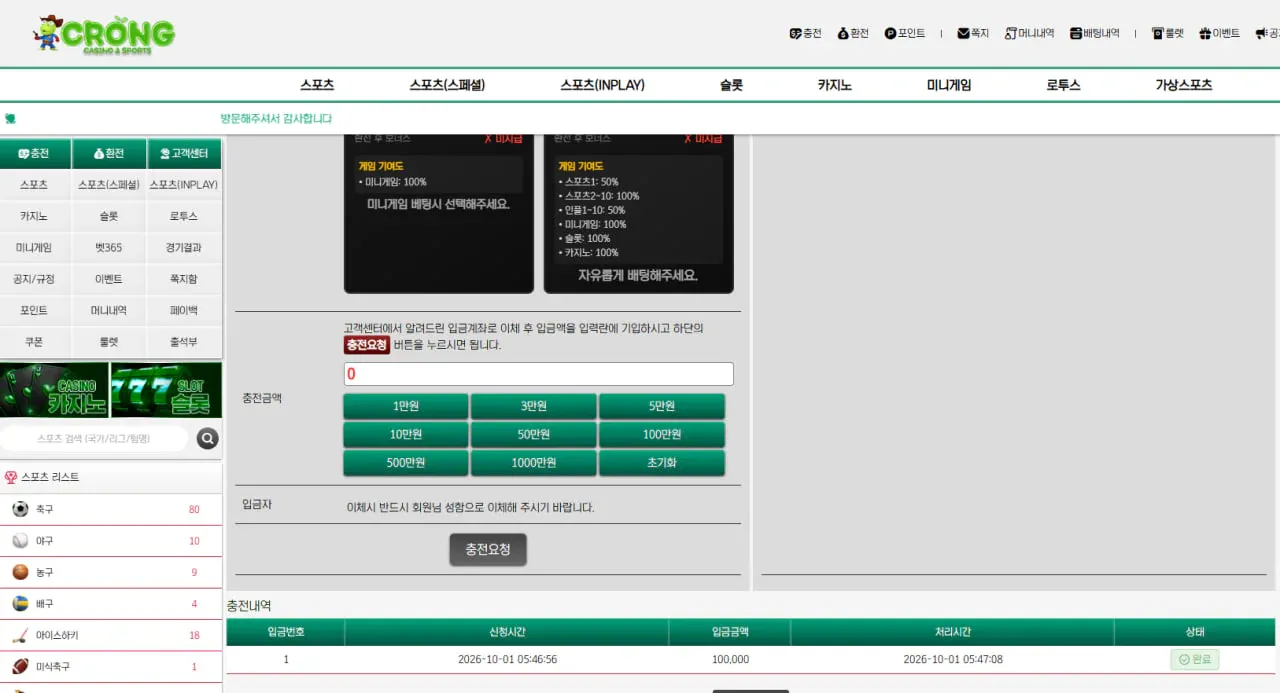The height and width of the screenshot is (693, 1280).
Task: Open the CRONG casino logo home link
Action: (103, 34)
